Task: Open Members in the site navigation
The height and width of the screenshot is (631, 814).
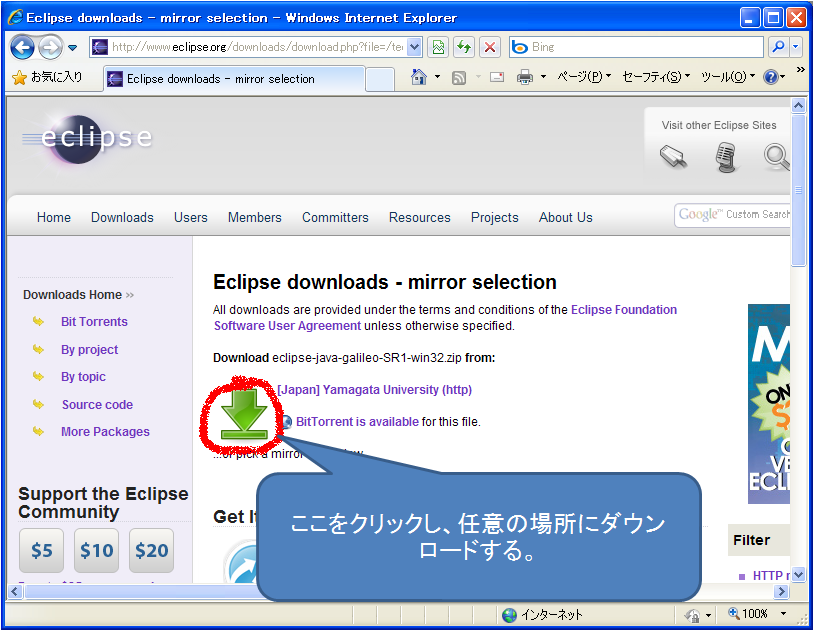Action: pyautogui.click(x=255, y=218)
